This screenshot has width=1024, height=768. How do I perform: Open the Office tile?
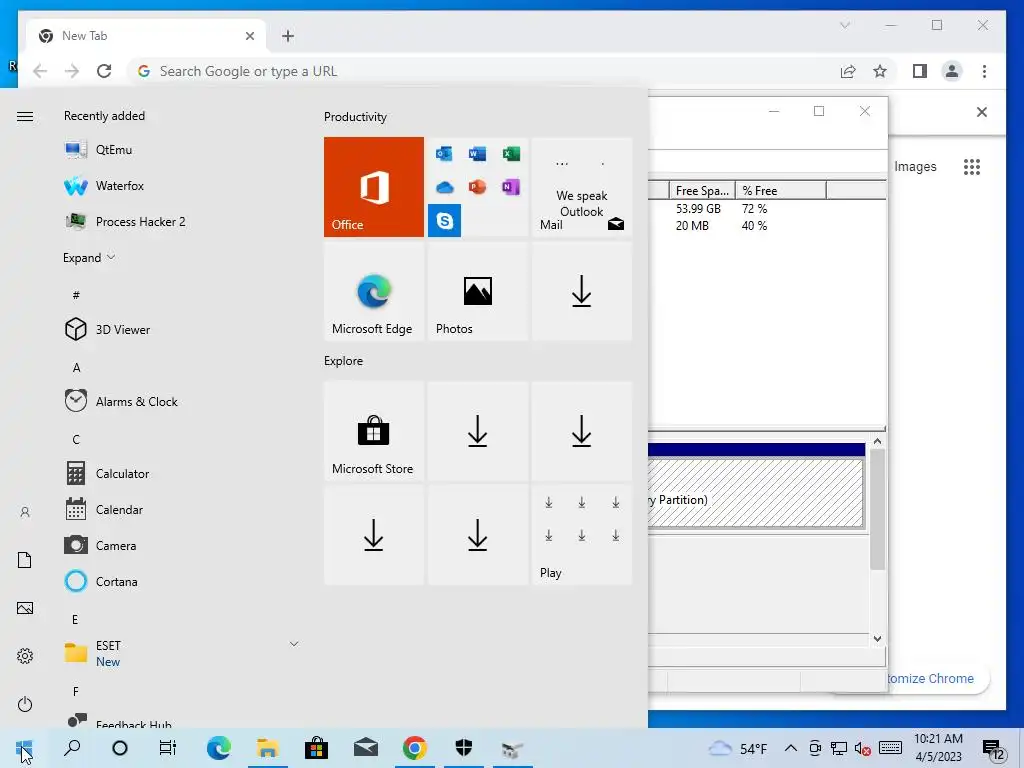[374, 187]
